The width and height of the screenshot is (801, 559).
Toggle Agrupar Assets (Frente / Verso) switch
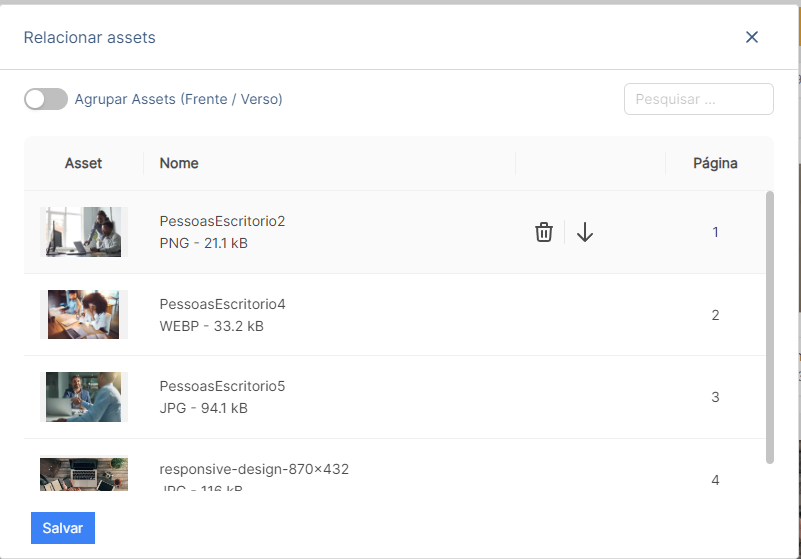pos(46,99)
